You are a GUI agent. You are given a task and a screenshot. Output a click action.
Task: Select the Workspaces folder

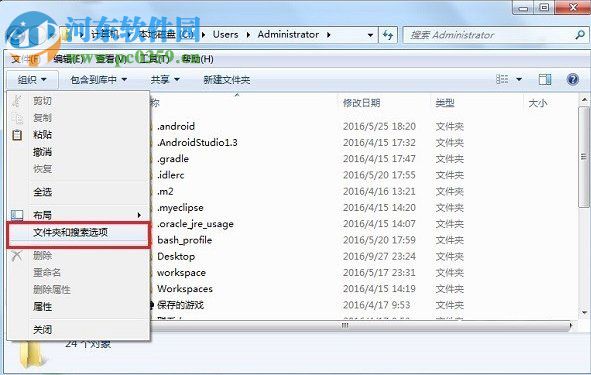pos(185,289)
